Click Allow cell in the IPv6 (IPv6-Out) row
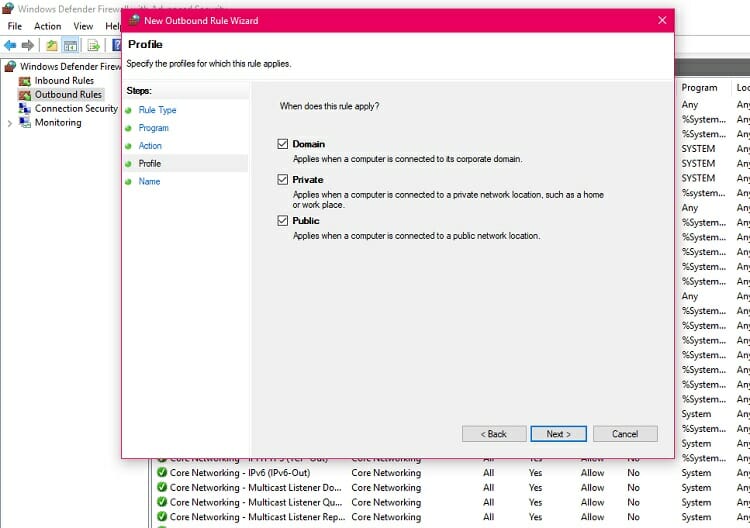This screenshot has height=528, width=750. 592,473
